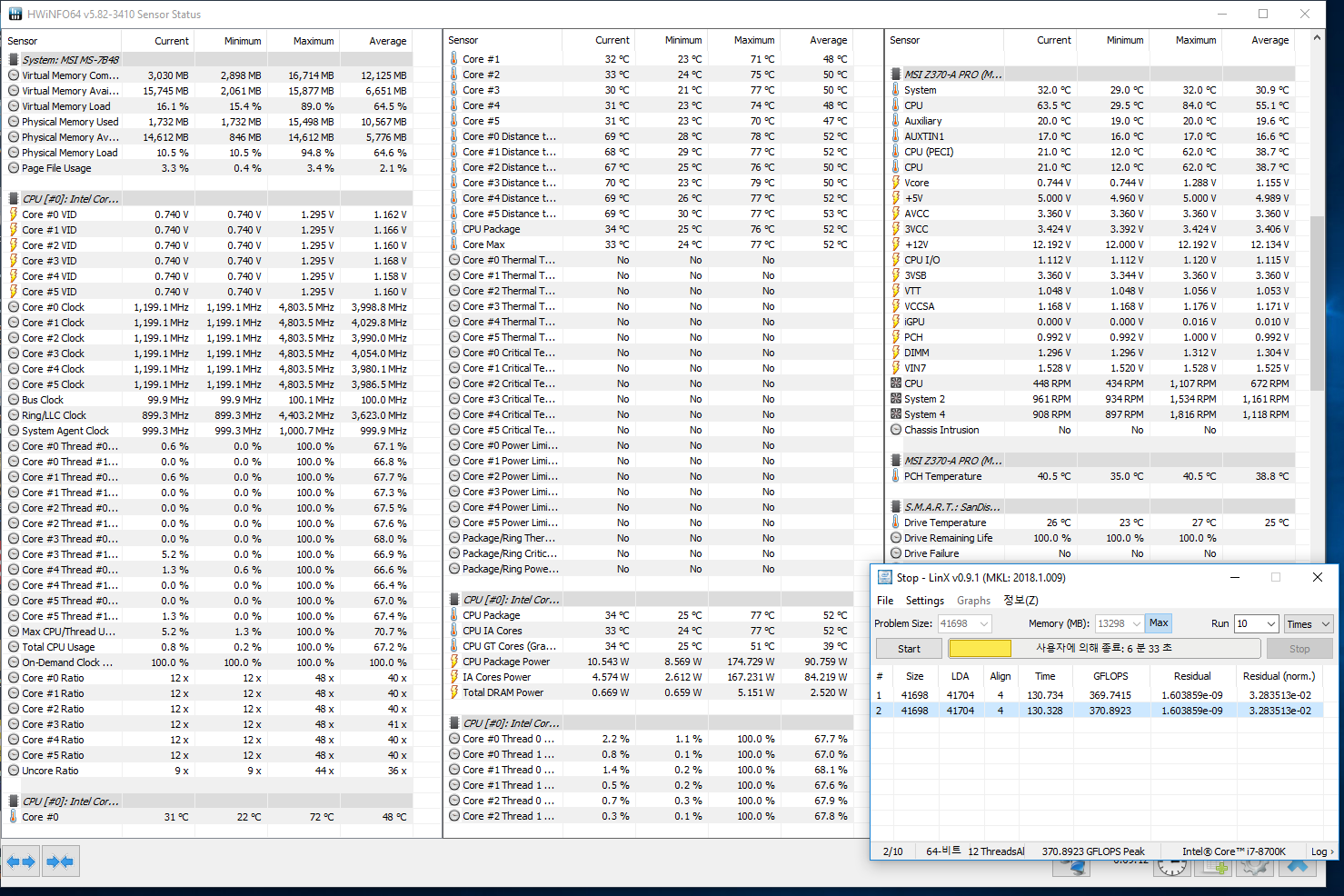The height and width of the screenshot is (896, 1344).
Task: Click the lightning icon next to +12V
Action: [896, 244]
